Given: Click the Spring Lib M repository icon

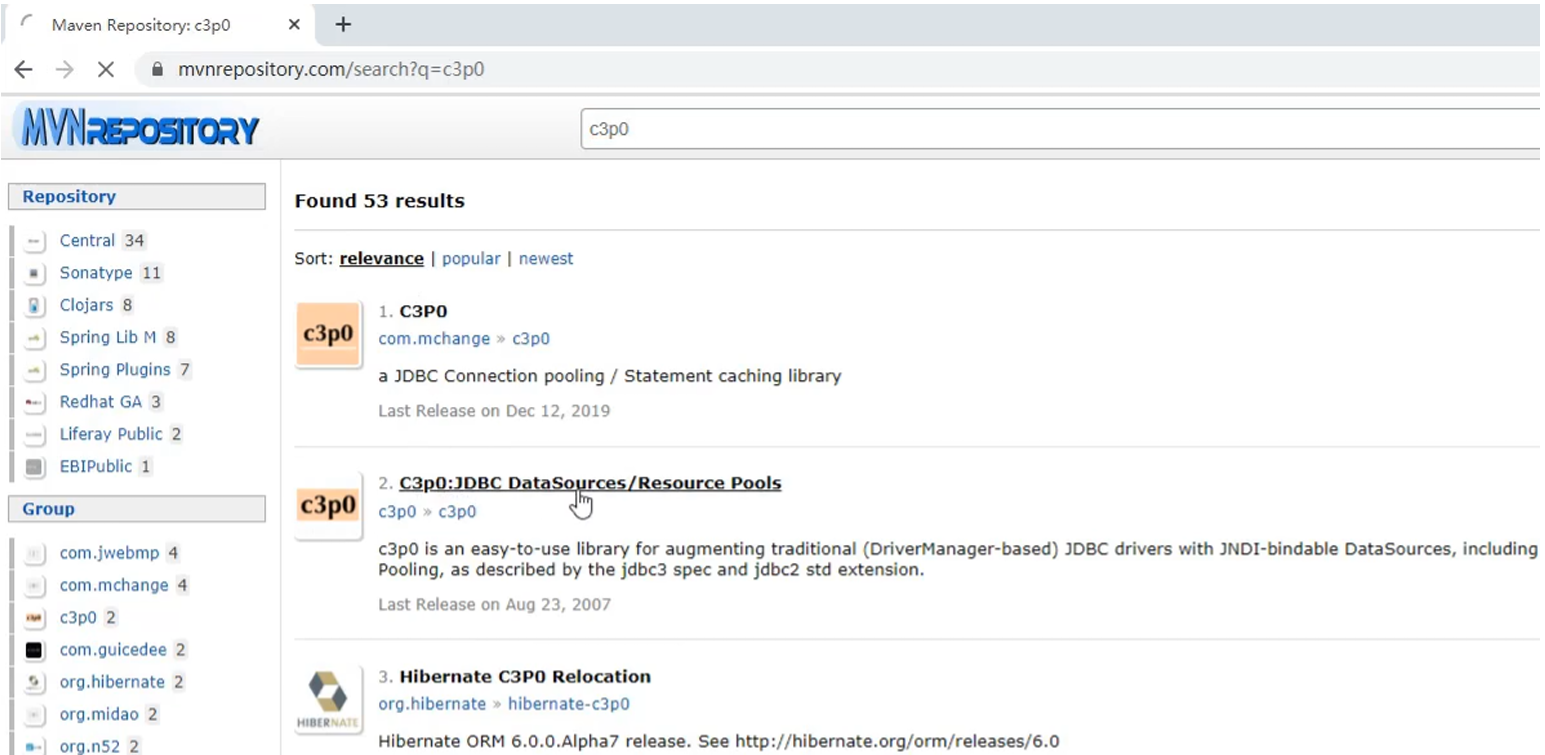Looking at the screenshot, I should (36, 338).
